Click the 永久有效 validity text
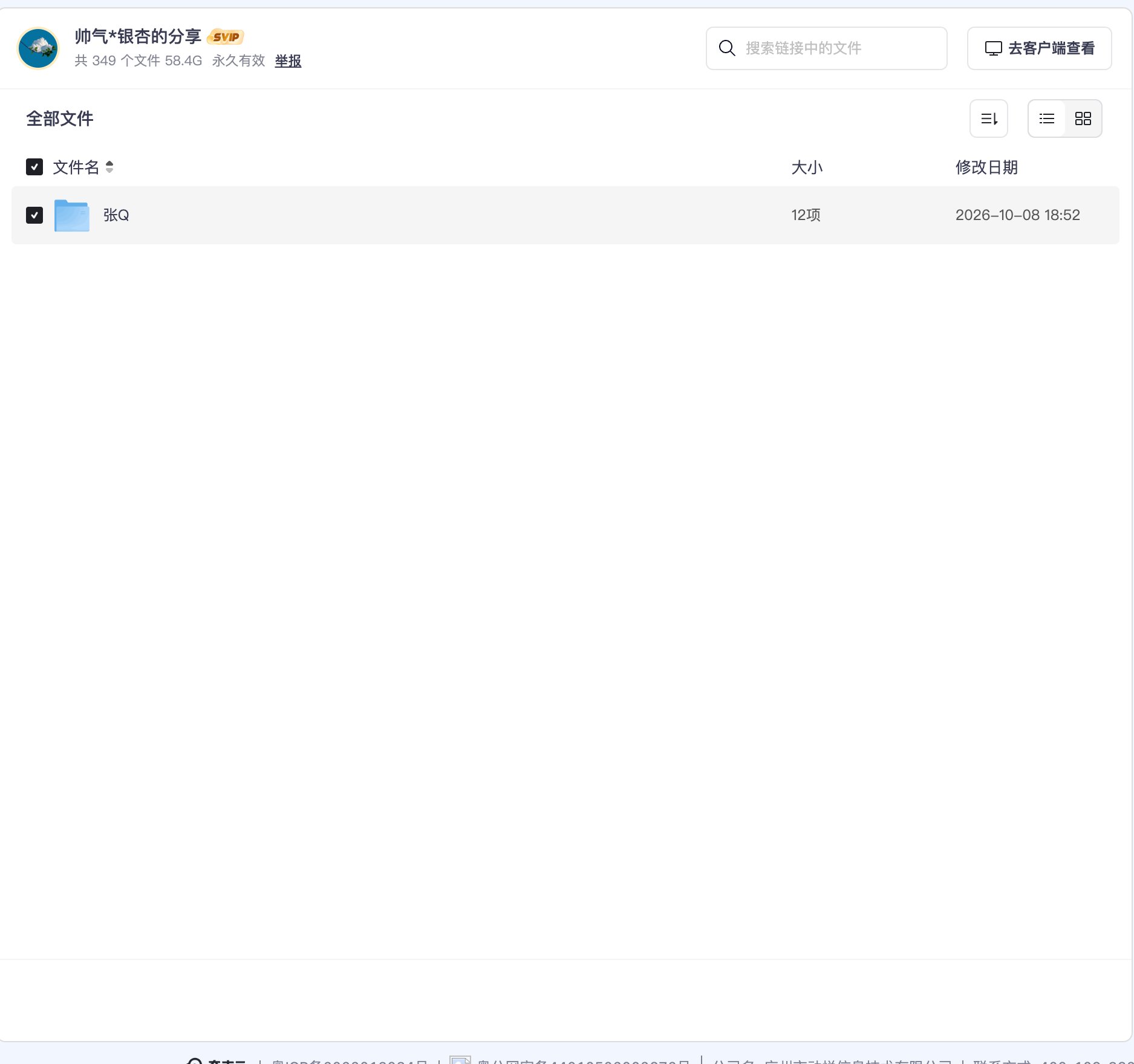This screenshot has width=1134, height=1064. point(238,61)
